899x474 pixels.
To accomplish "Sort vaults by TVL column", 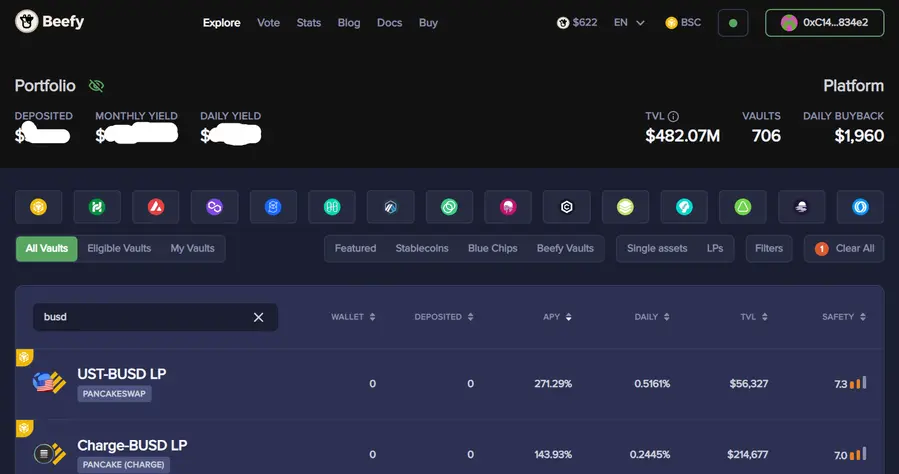I will (x=754, y=317).
